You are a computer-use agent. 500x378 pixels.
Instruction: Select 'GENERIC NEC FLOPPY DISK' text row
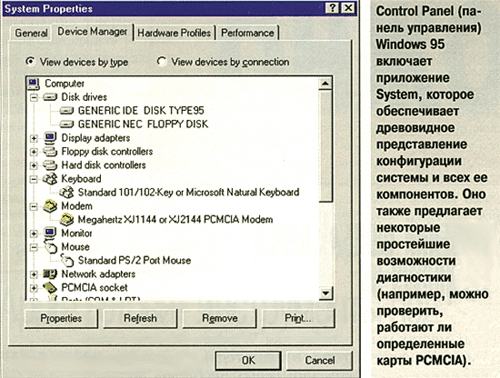(x=143, y=124)
